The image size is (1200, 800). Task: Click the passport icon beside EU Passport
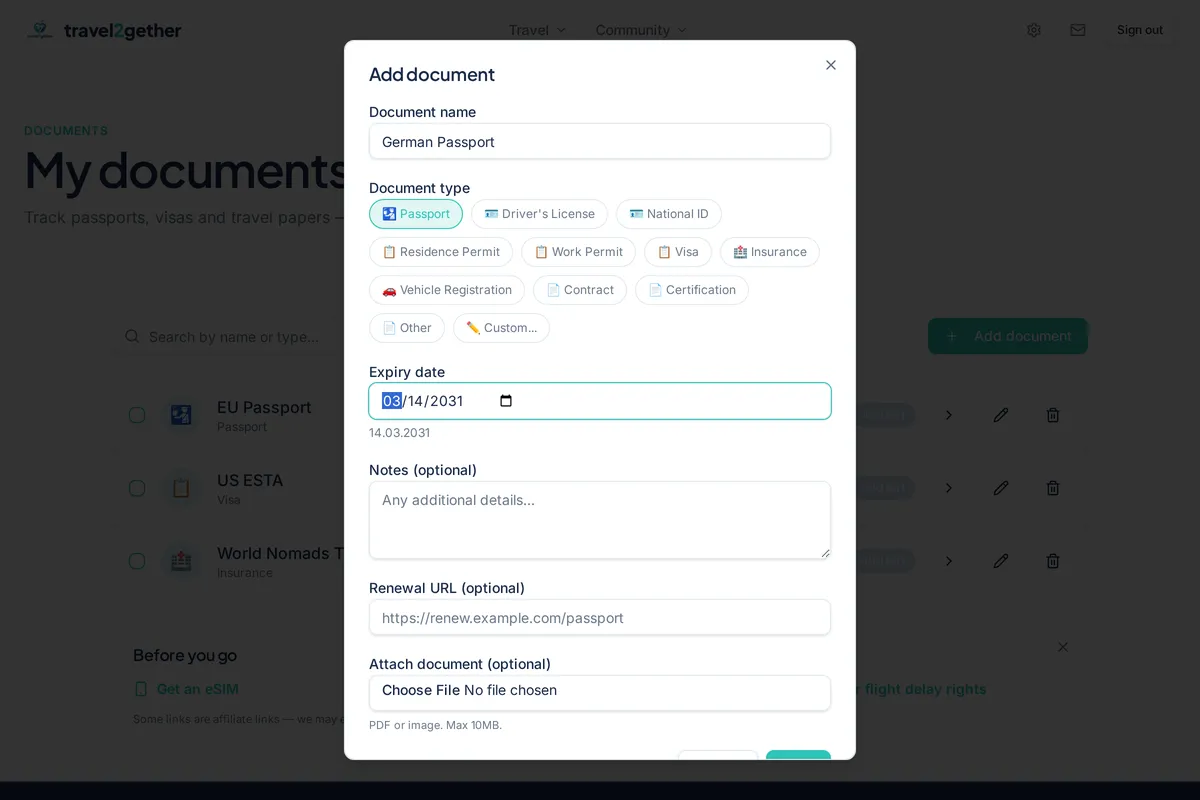point(181,415)
